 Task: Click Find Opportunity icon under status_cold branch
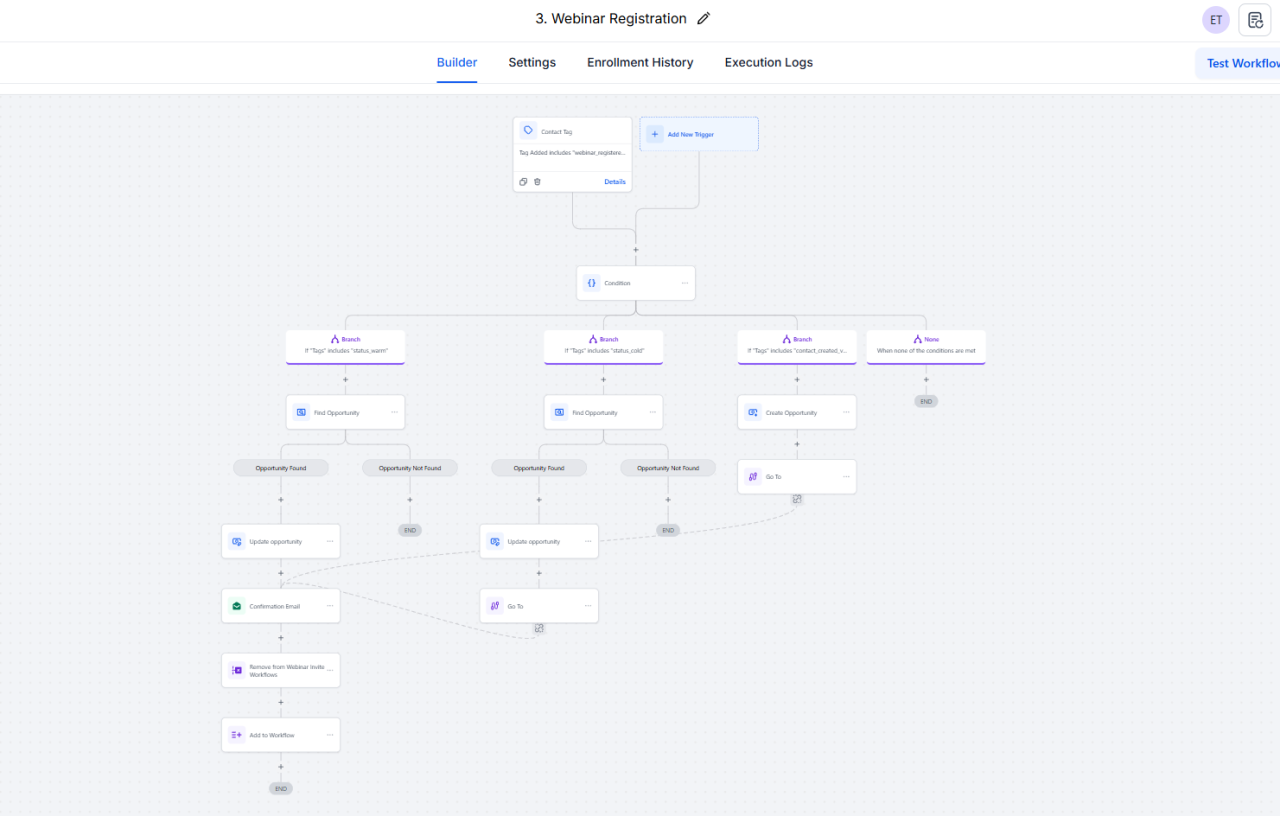click(559, 412)
